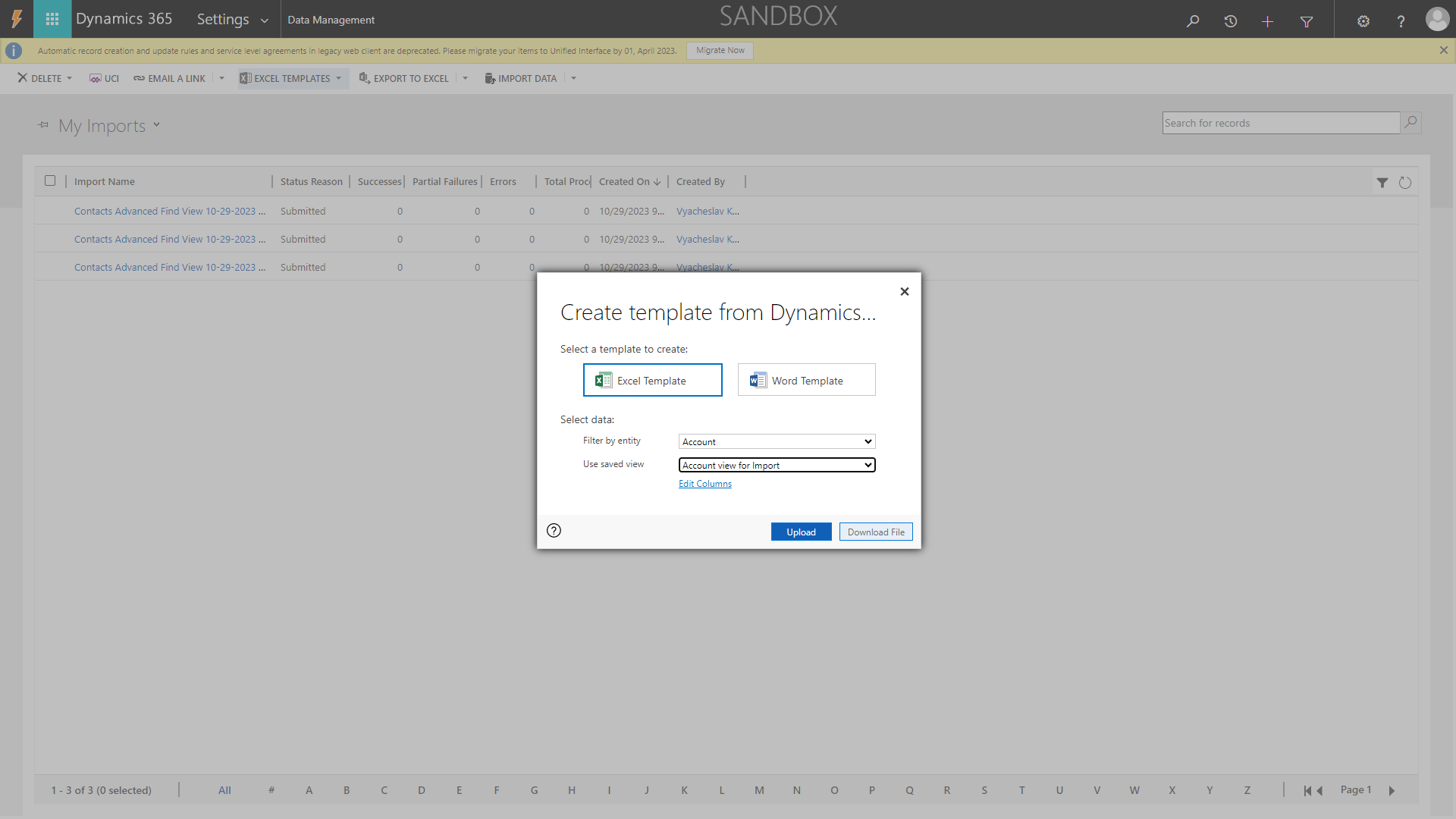Toggle the select-all checkbox in grid header
Viewport: 1456px width, 819px height.
click(50, 180)
